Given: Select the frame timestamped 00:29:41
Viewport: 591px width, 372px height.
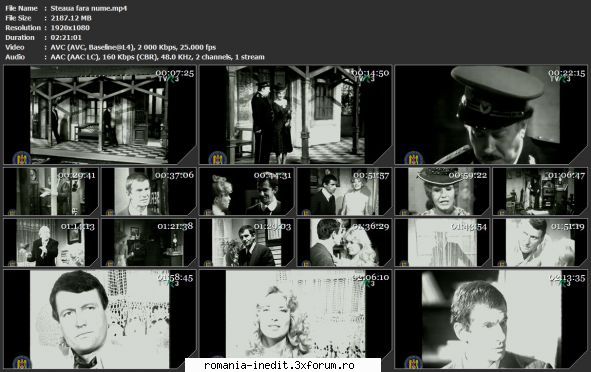Looking at the screenshot, I should pyautogui.click(x=51, y=191).
